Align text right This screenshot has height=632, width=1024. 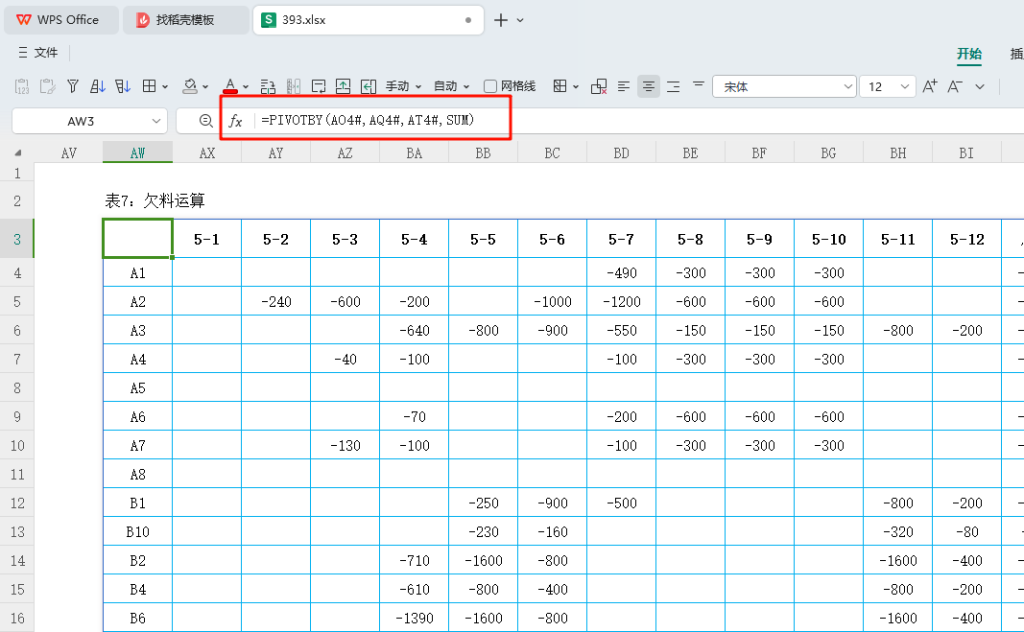673,86
